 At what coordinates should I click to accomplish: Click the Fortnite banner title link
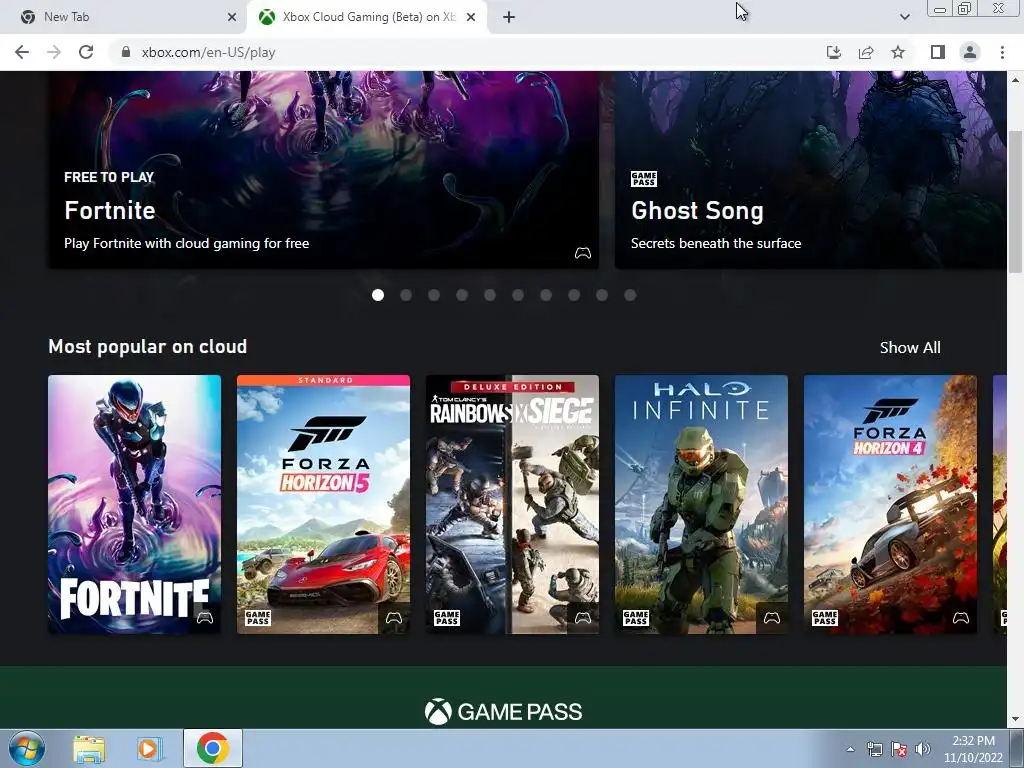pyautogui.click(x=110, y=210)
